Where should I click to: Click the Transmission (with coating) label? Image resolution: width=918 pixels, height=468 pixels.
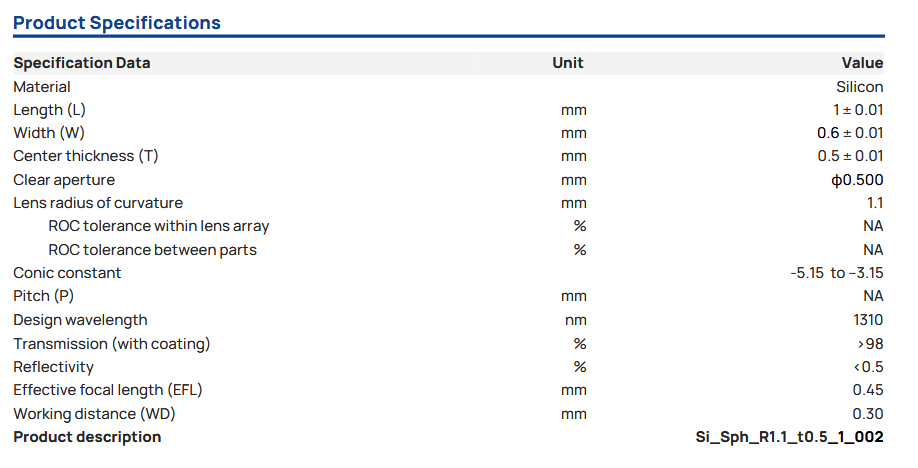[112, 344]
